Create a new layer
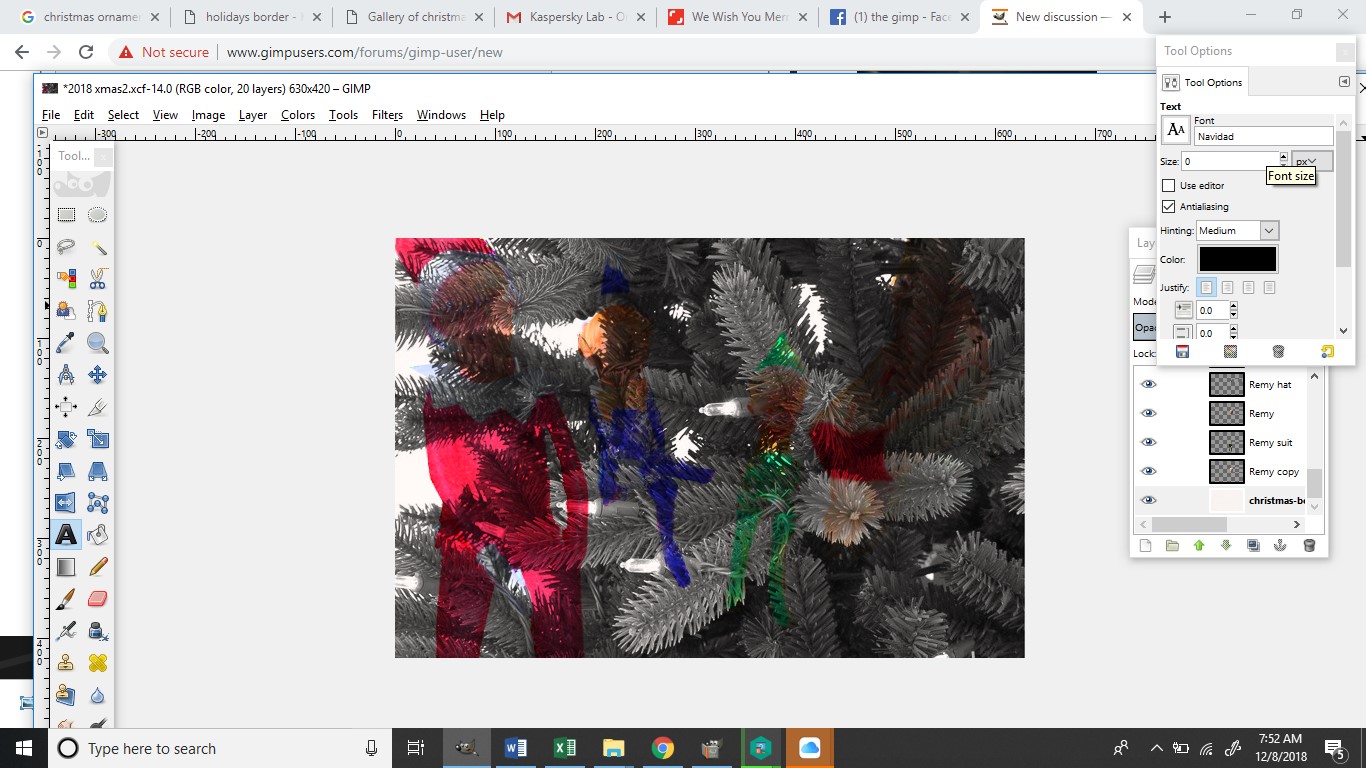Screen dimensions: 1366x768 coord(1146,545)
